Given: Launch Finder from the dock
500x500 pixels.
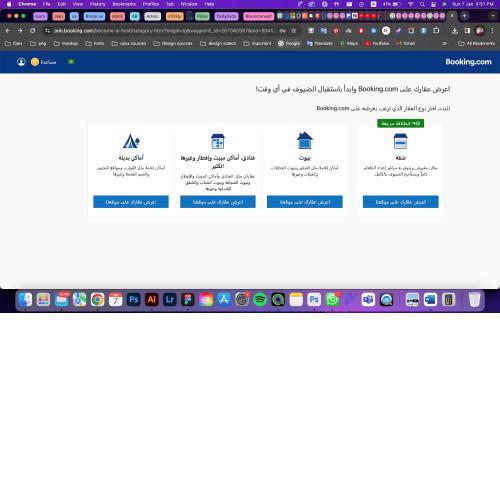Looking at the screenshot, I should tap(25, 300).
